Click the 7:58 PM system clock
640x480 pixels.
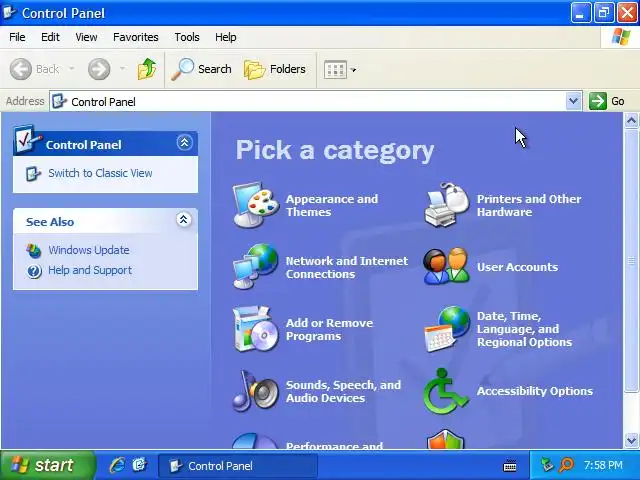[603, 465]
